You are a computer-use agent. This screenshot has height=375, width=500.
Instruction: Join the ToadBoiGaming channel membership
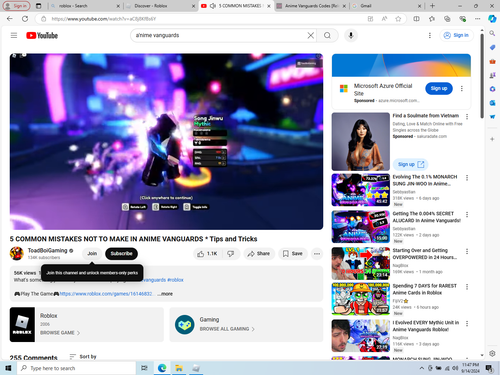point(92,254)
